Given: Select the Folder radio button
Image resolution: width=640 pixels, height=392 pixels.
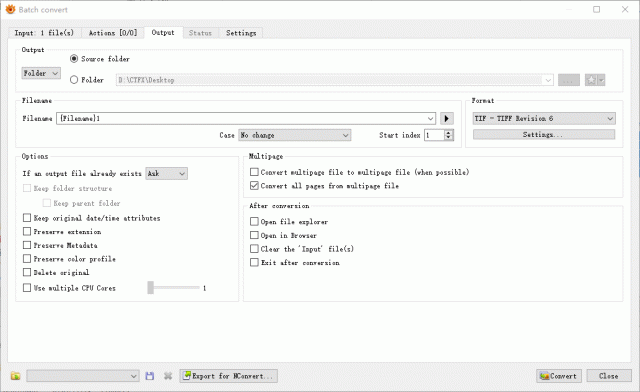Looking at the screenshot, I should coord(74,80).
